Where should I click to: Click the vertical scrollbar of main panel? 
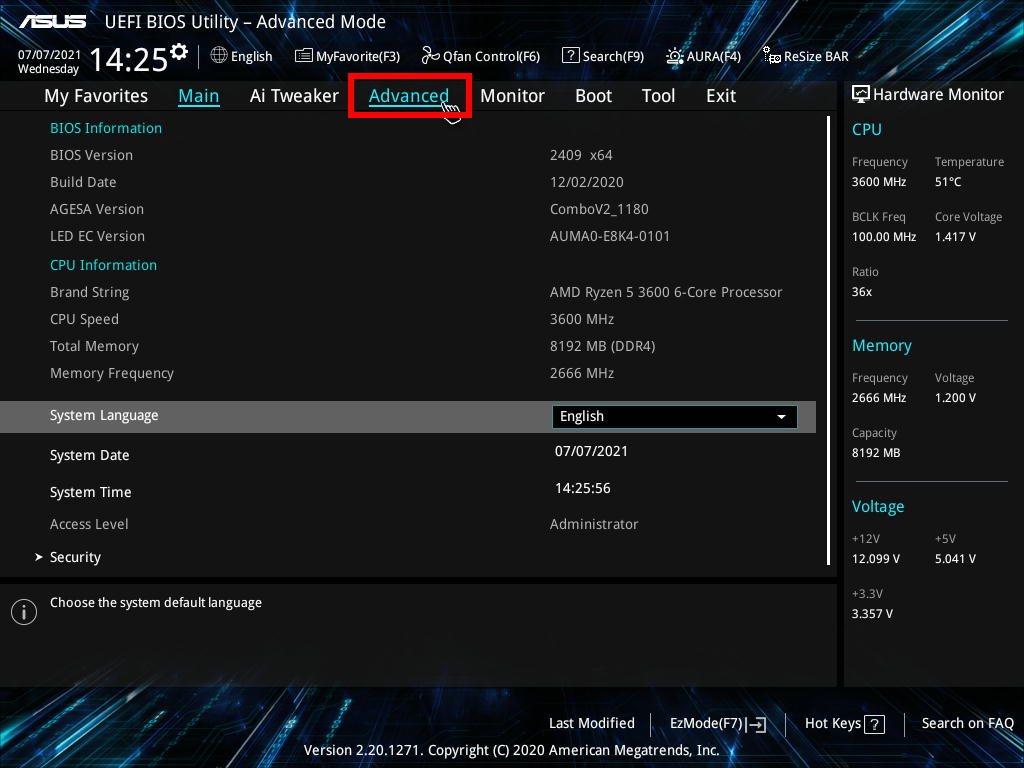[x=828, y=340]
